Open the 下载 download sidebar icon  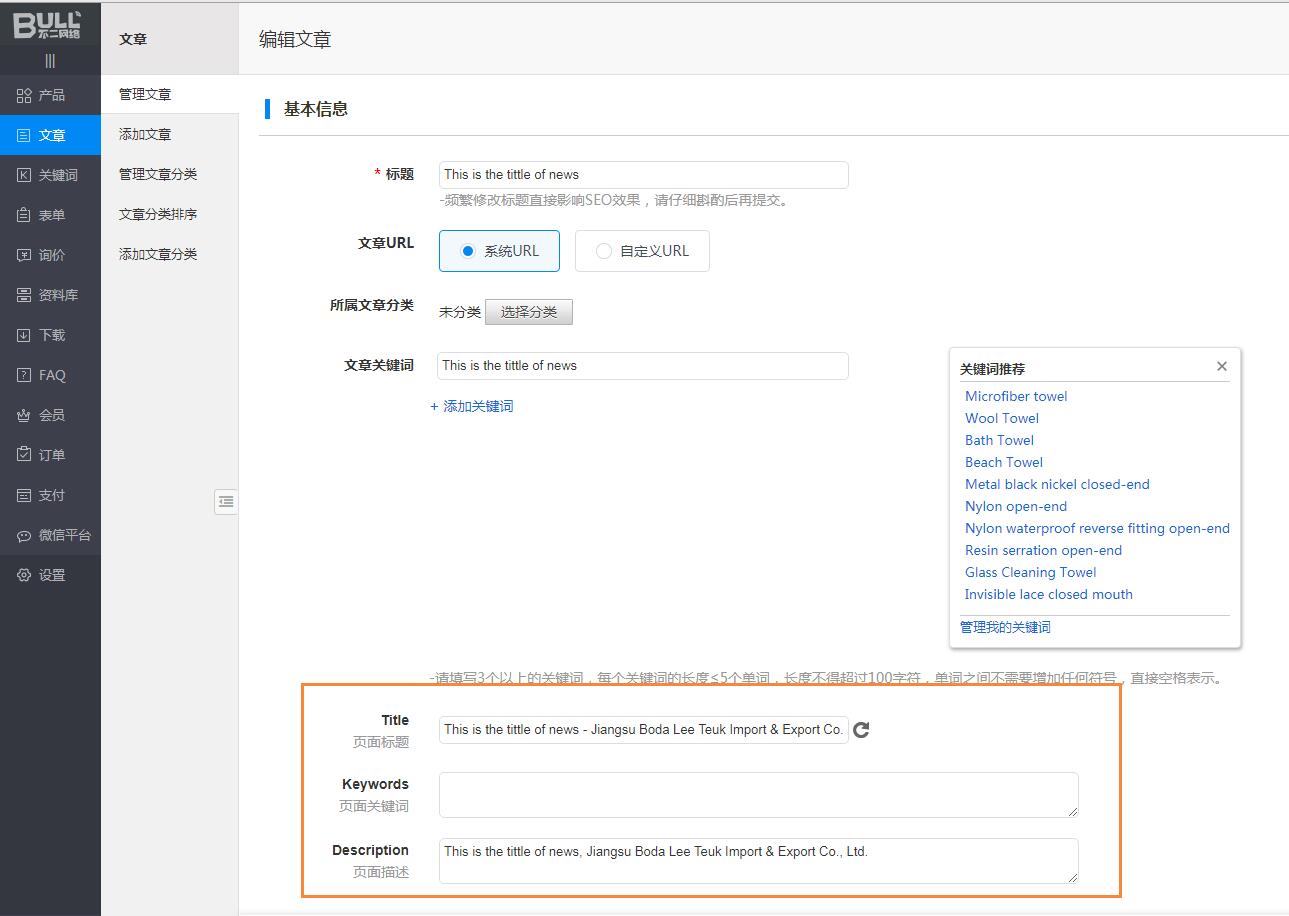pos(24,335)
